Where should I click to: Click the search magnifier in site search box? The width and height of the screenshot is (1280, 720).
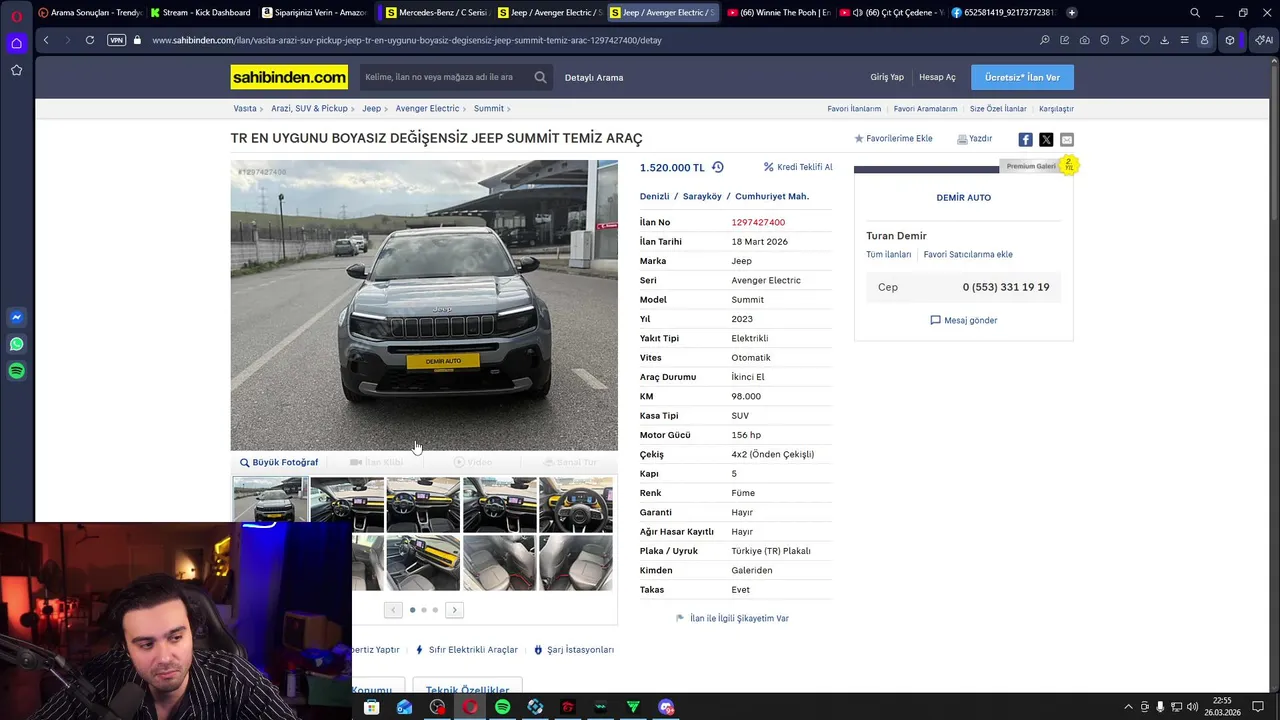540,77
